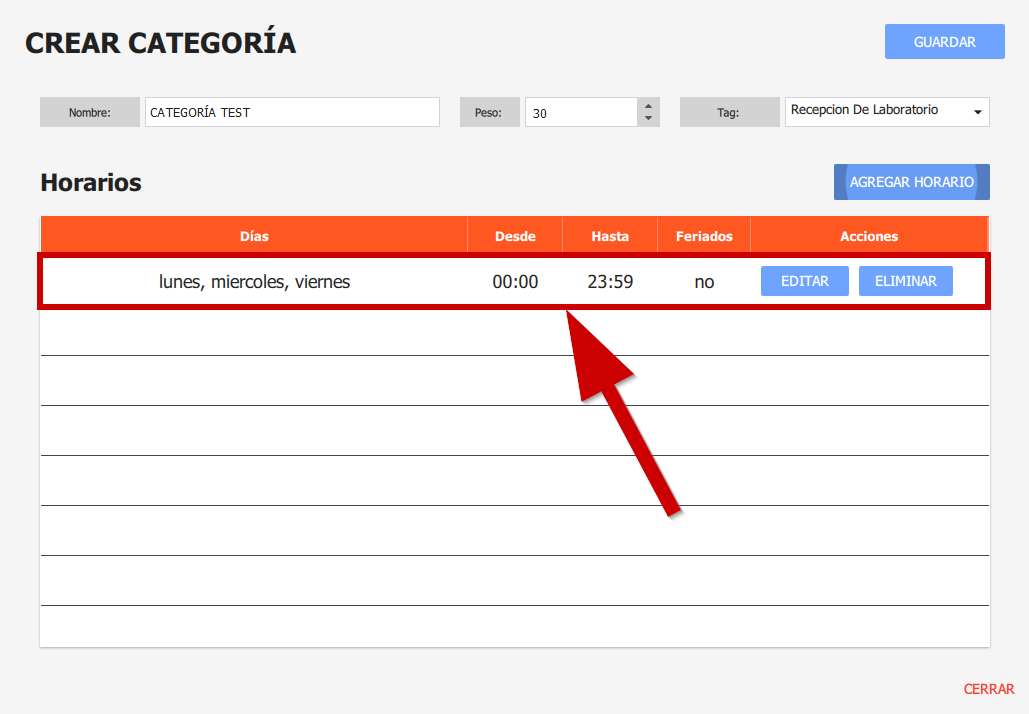Image resolution: width=1029 pixels, height=714 pixels.
Task: Select the 'lunes, miercoles, viernes' cell
Action: tap(254, 282)
